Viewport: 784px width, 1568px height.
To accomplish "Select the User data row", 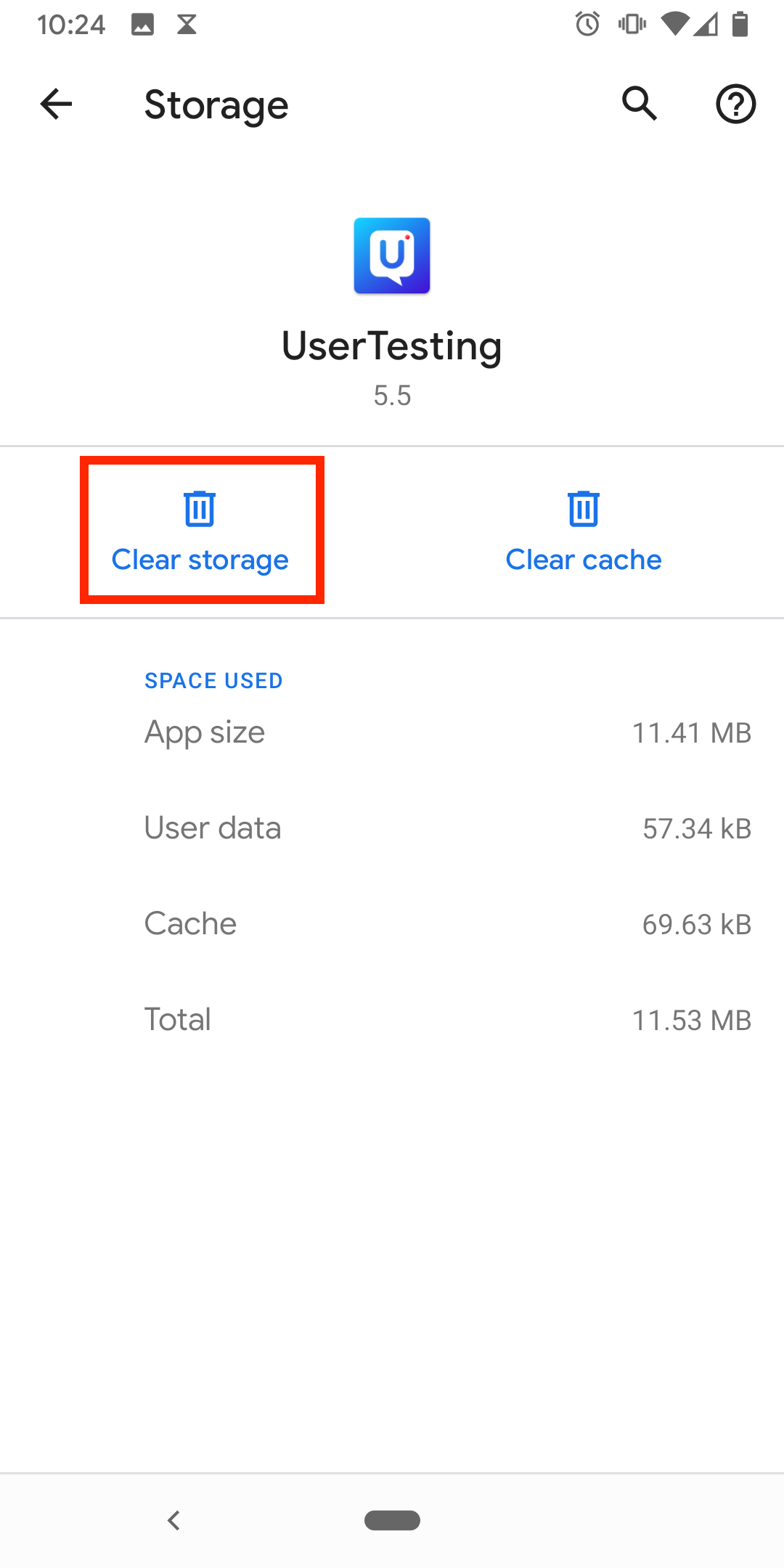I will coord(392,828).
